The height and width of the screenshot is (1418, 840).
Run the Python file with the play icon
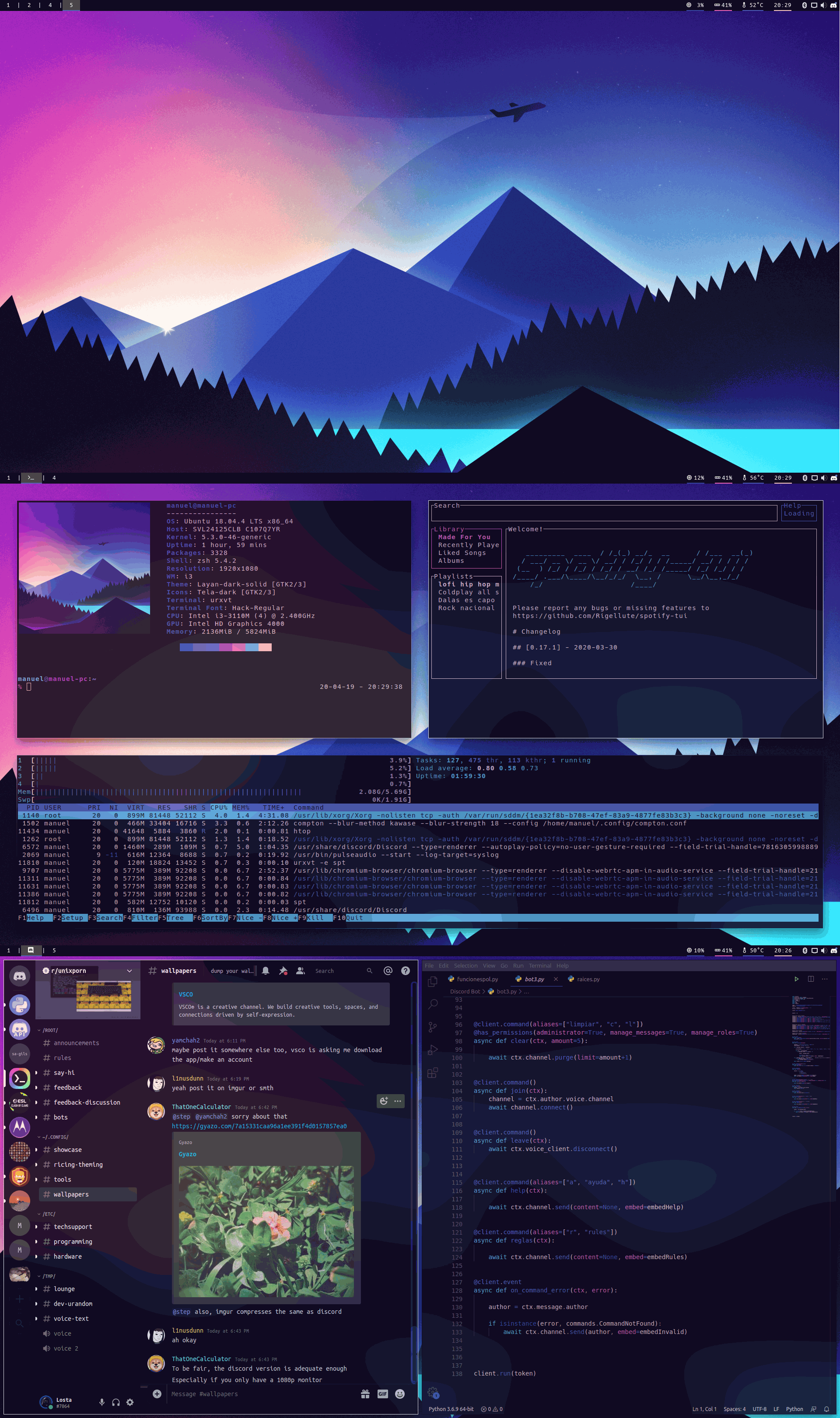pyautogui.click(x=796, y=979)
